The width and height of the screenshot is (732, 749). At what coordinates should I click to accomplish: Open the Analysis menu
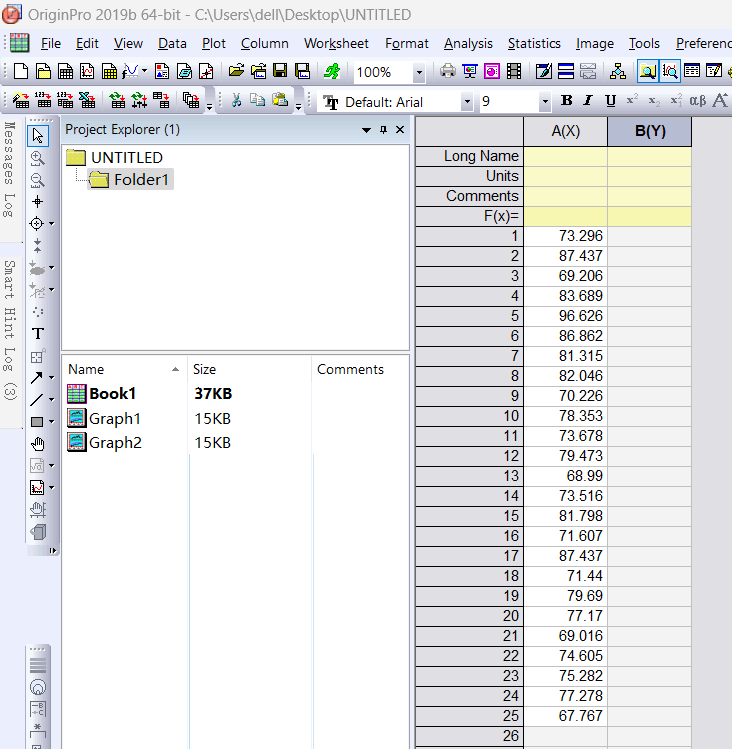point(468,43)
